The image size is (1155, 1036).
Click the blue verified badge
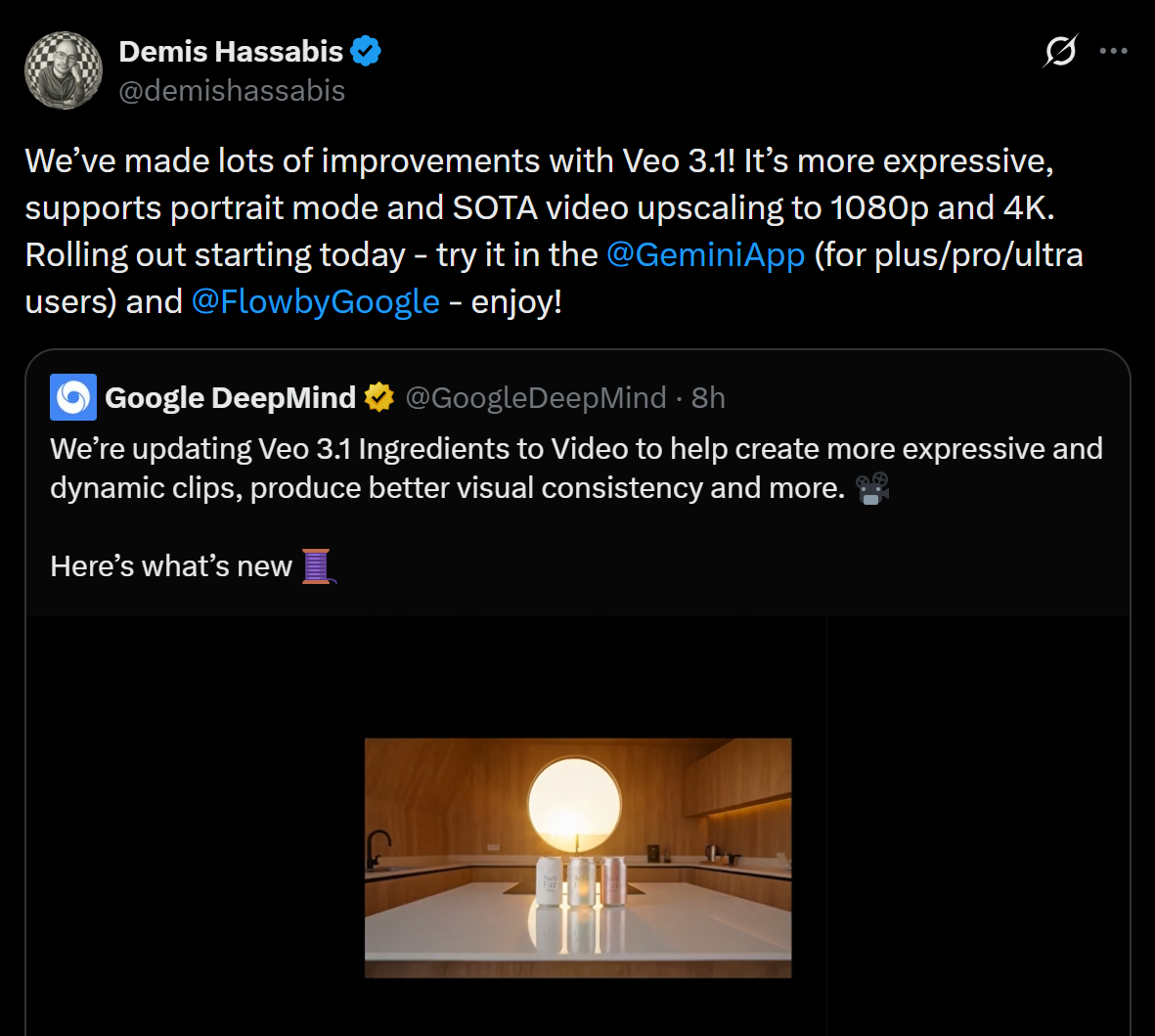[366, 51]
